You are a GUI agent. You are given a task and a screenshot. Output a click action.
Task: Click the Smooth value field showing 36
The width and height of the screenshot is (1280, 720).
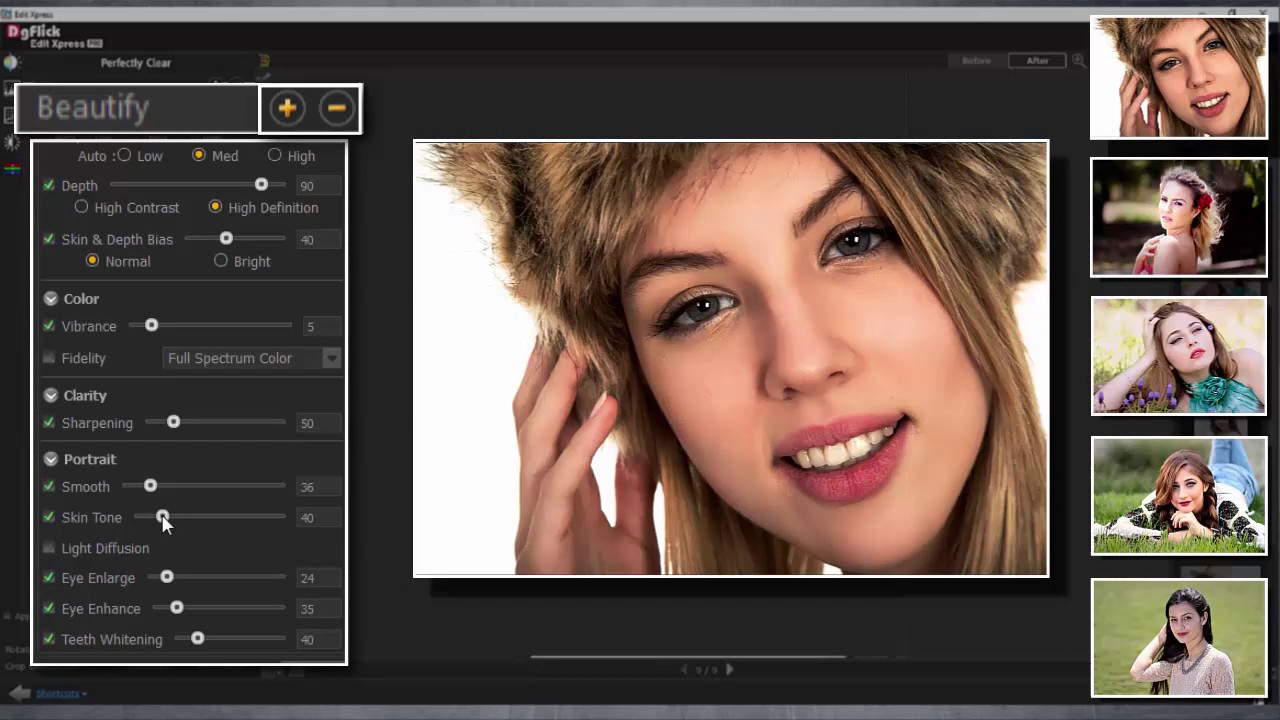(x=318, y=487)
